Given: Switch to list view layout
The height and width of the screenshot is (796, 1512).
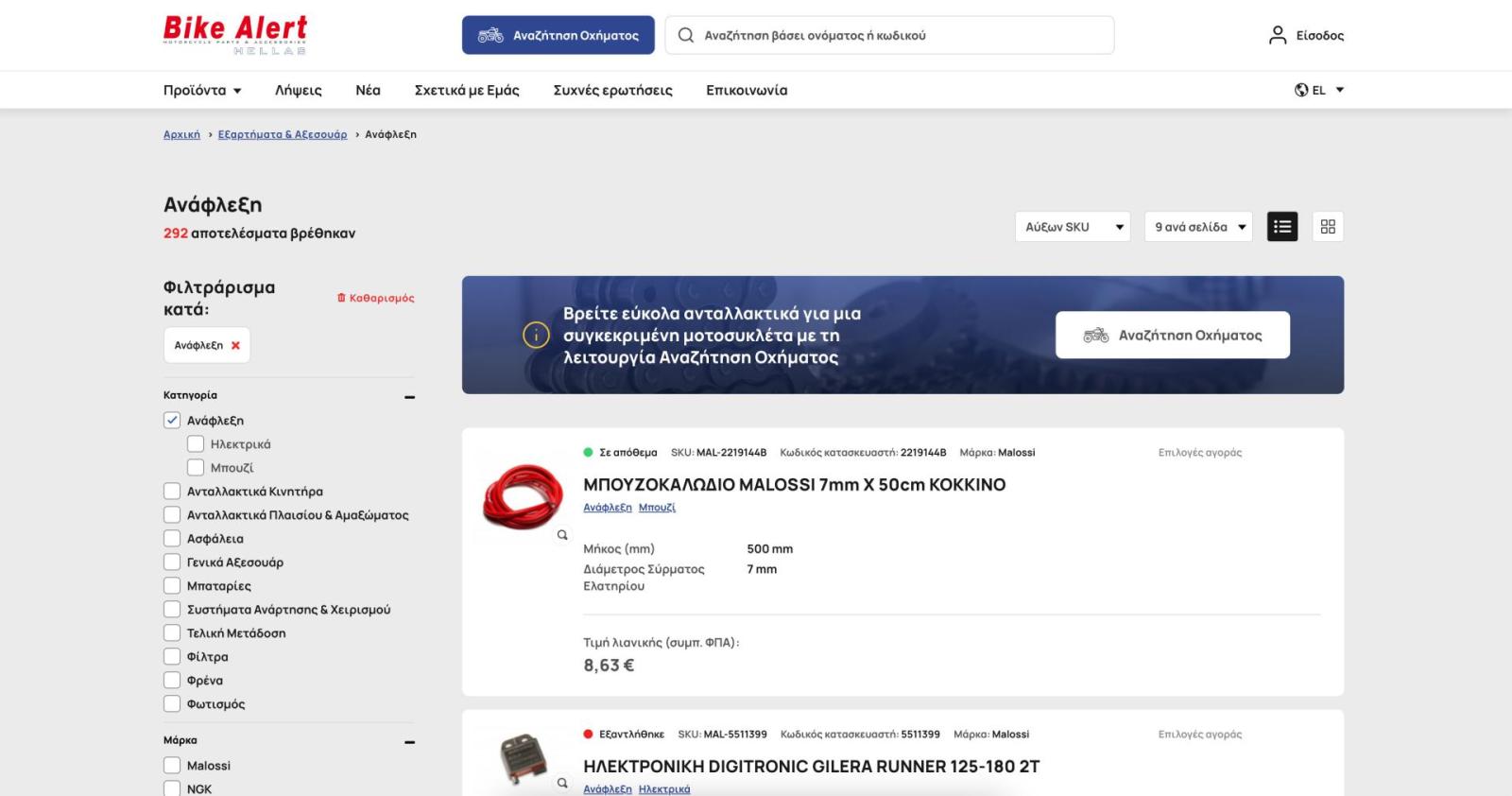Looking at the screenshot, I should [x=1282, y=227].
